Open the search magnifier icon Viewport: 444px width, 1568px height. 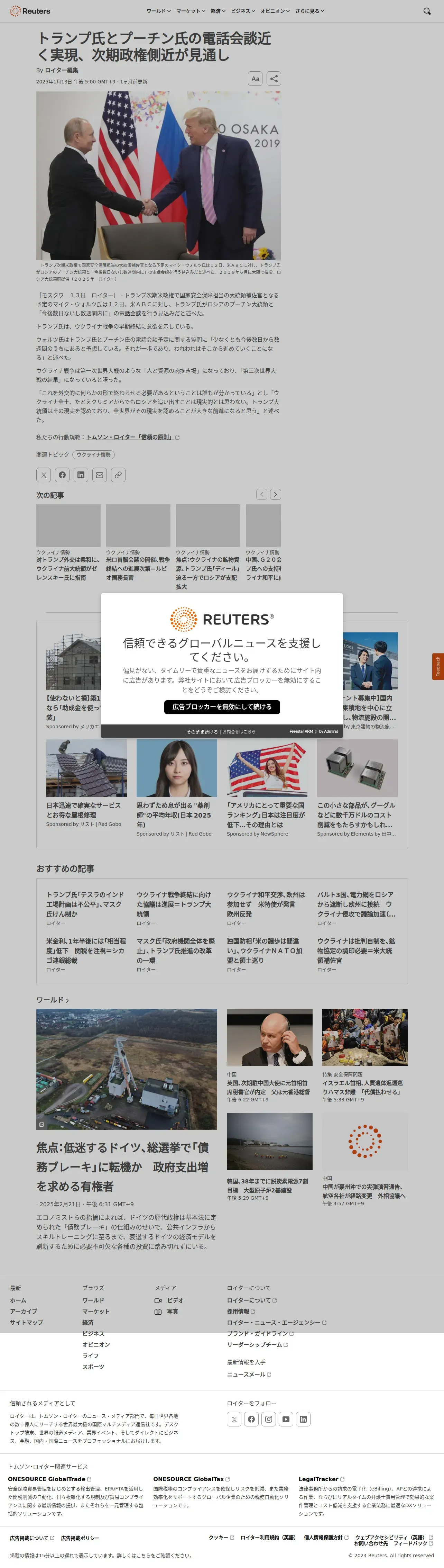427,11
